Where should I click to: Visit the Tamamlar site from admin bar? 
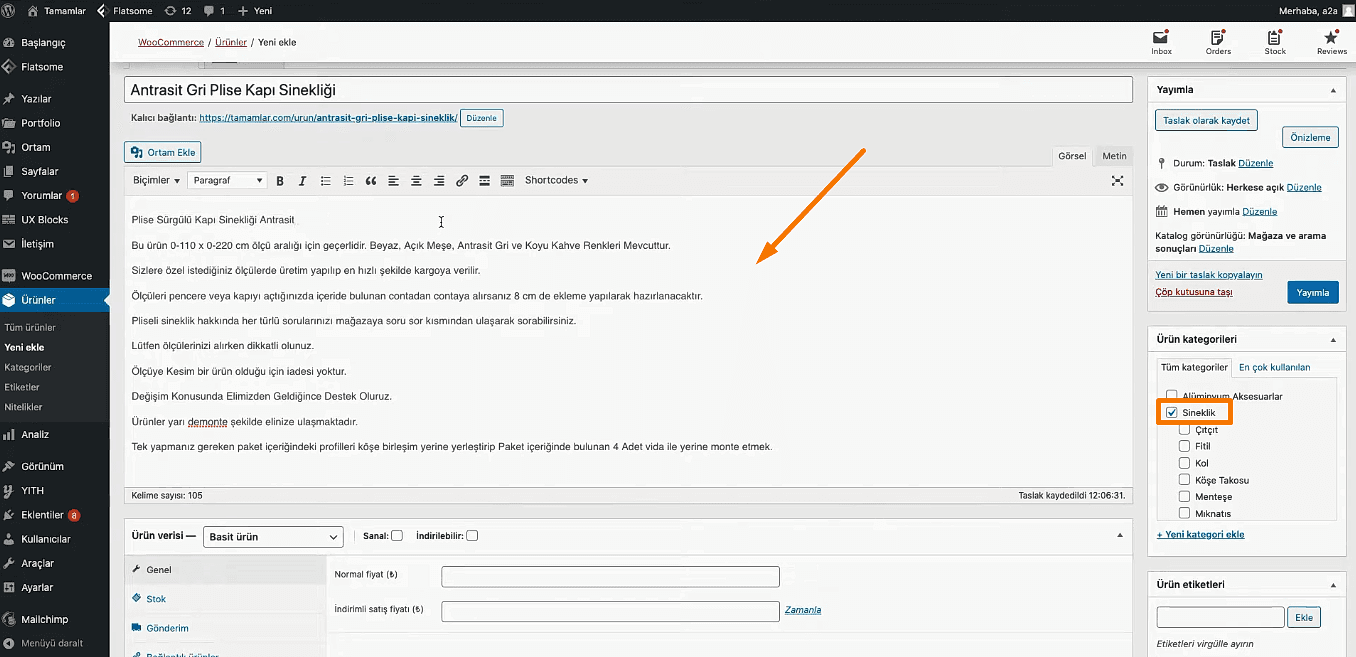click(x=55, y=10)
